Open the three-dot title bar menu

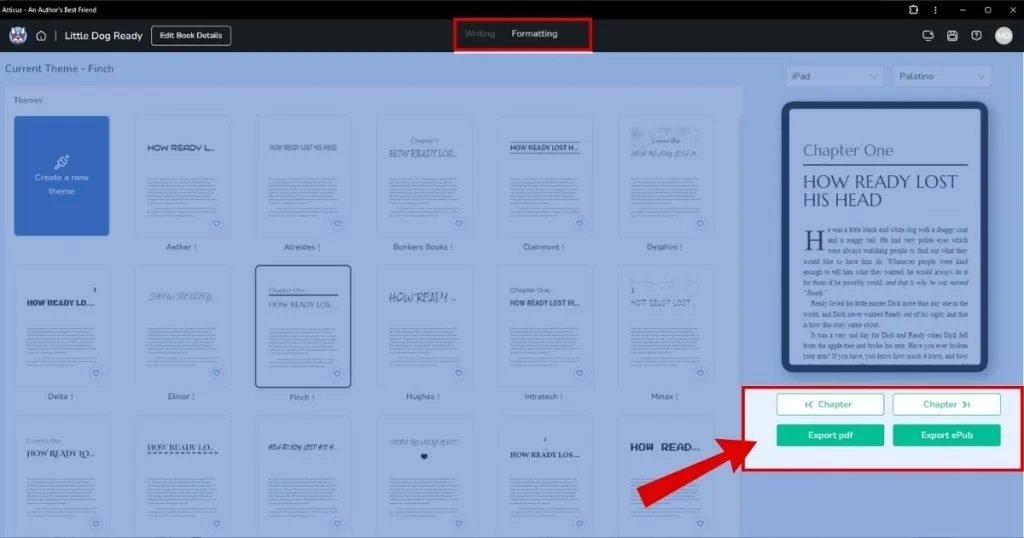(935, 10)
